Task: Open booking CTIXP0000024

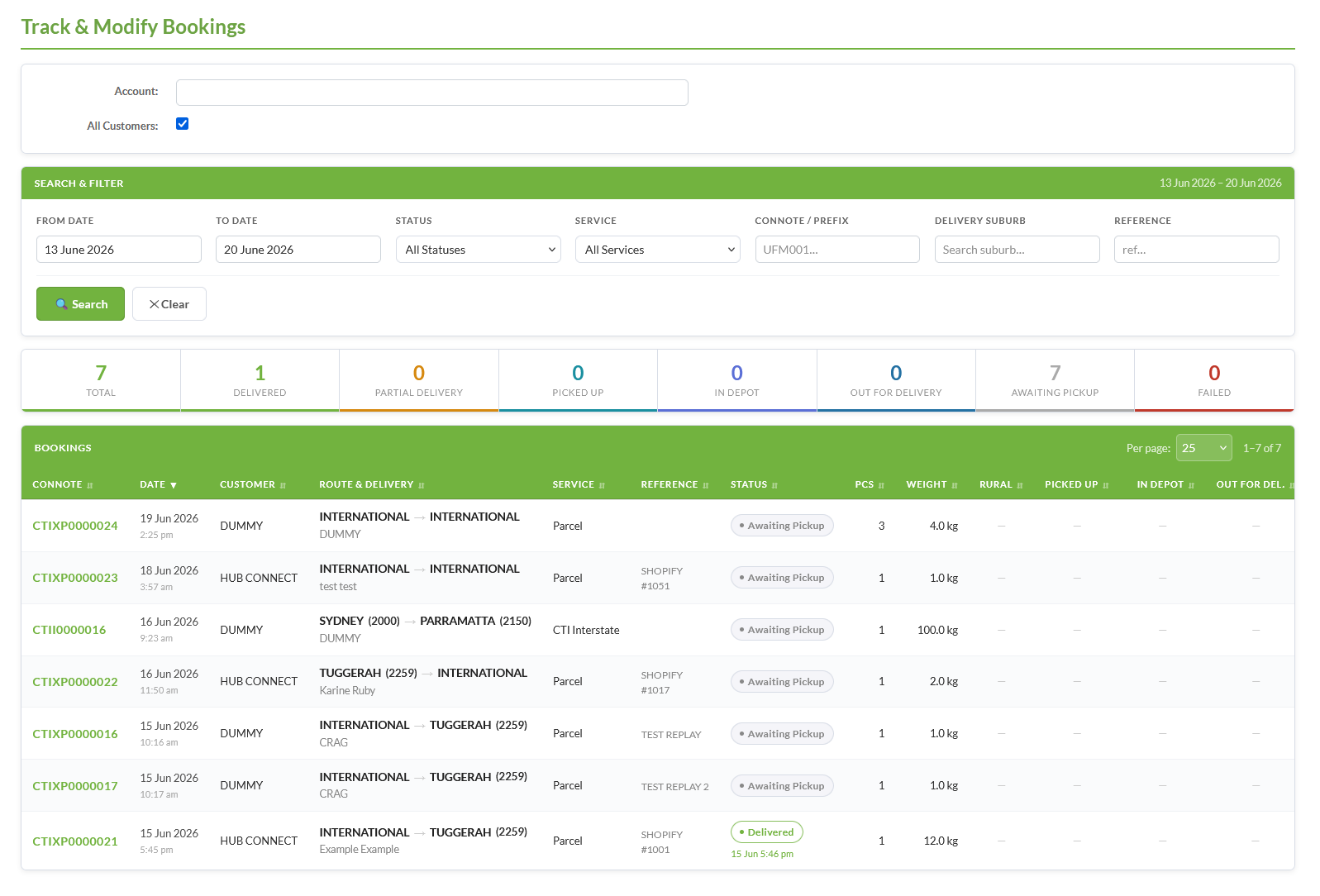Action: pos(75,526)
